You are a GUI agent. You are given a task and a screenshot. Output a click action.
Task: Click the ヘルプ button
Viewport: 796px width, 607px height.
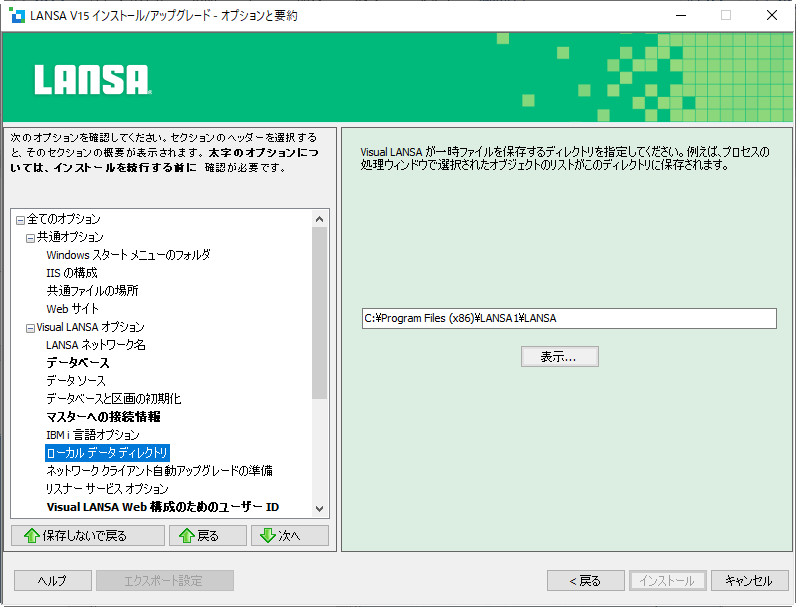coord(53,581)
